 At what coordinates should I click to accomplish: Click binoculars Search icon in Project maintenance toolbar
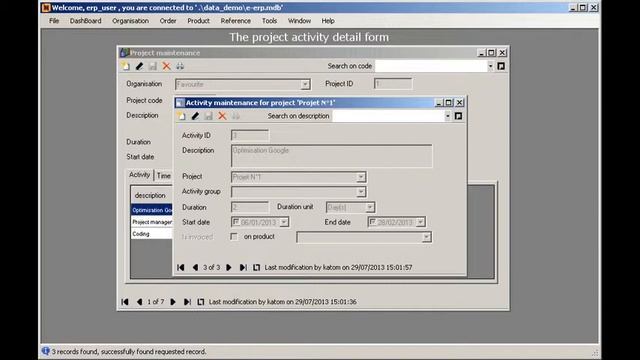click(x=180, y=66)
